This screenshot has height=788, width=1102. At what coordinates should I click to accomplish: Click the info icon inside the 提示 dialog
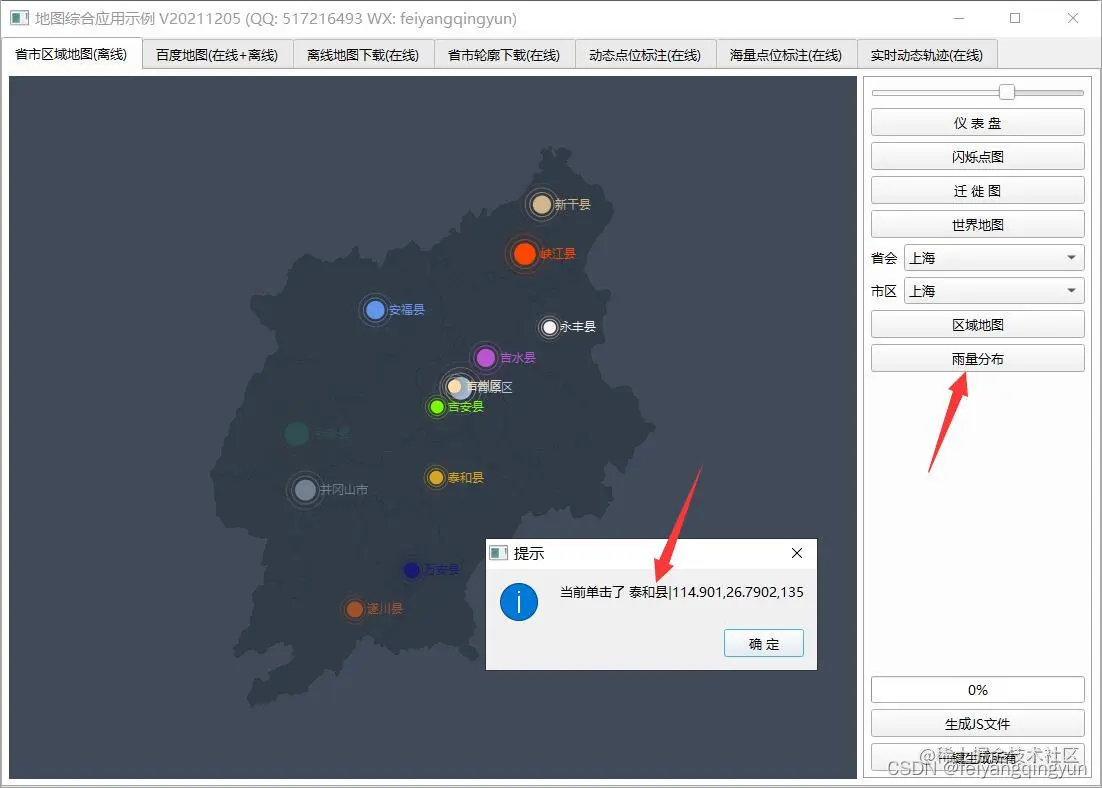[518, 602]
